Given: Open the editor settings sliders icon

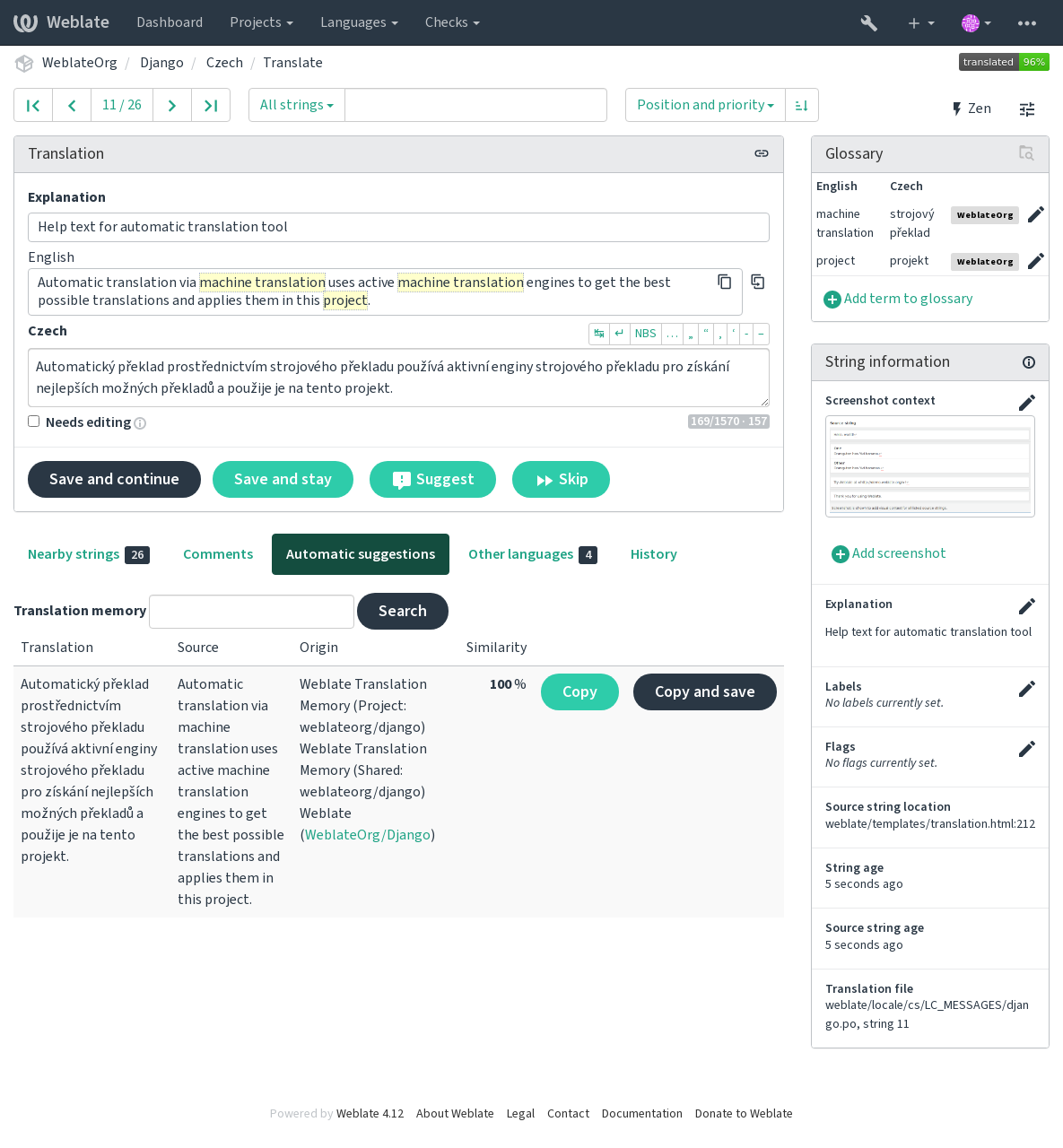Looking at the screenshot, I should 1027,109.
